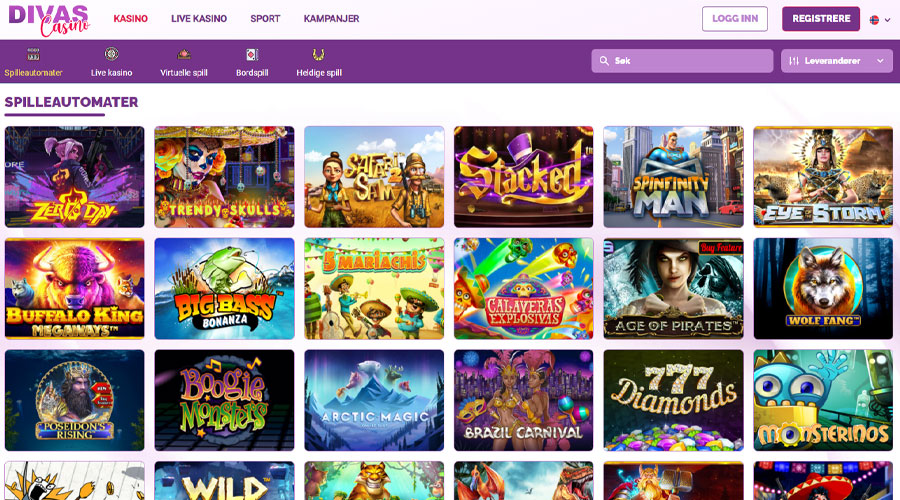Open the KASINO menu item

(x=130, y=18)
